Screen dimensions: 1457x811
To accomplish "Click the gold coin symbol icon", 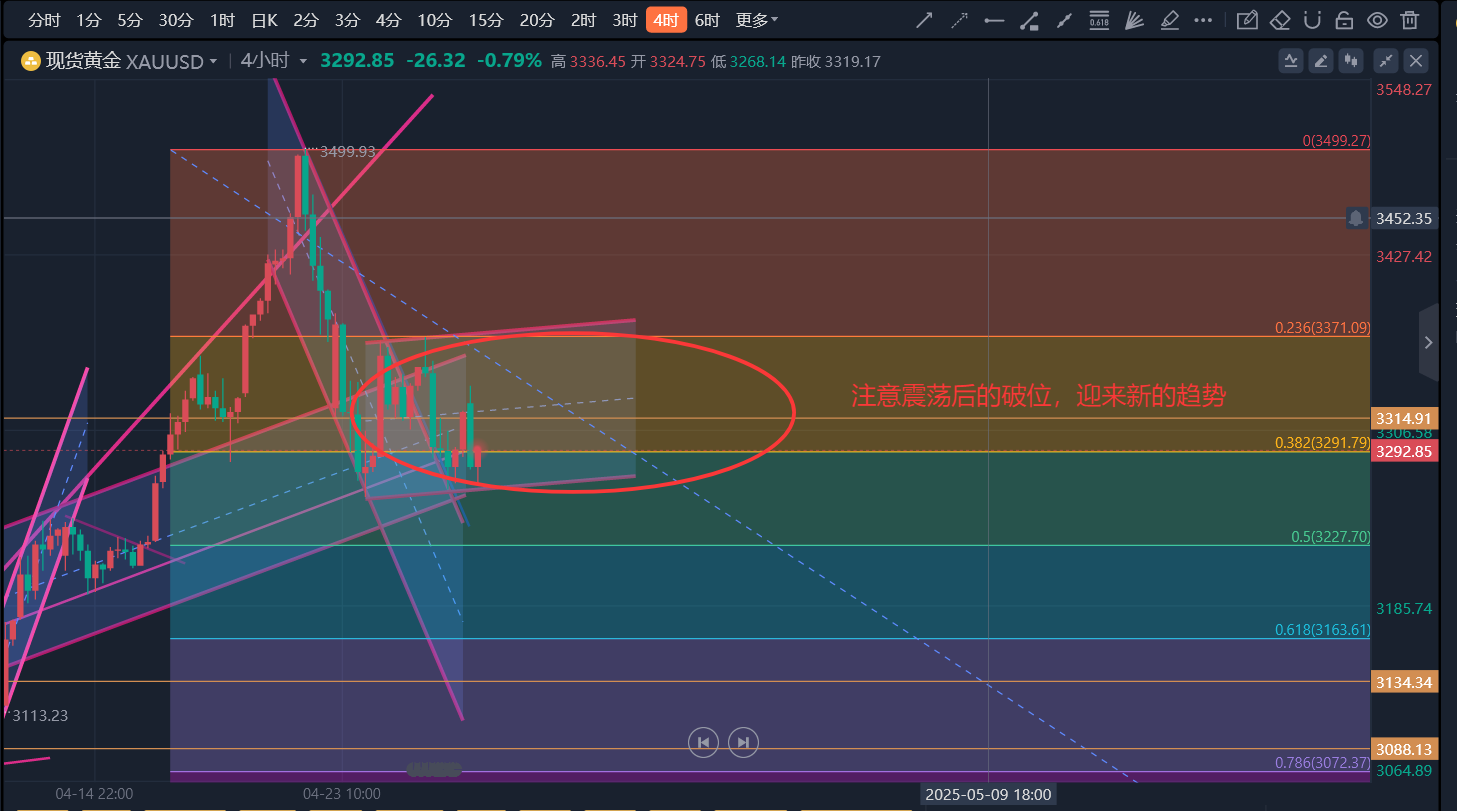I will tap(31, 62).
